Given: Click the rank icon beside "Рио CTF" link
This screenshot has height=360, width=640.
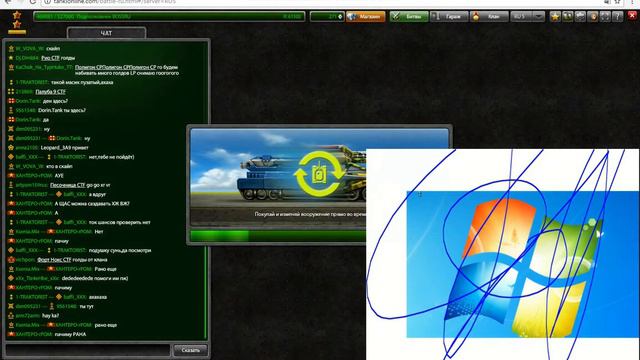Looking at the screenshot, I should click(x=11, y=58).
